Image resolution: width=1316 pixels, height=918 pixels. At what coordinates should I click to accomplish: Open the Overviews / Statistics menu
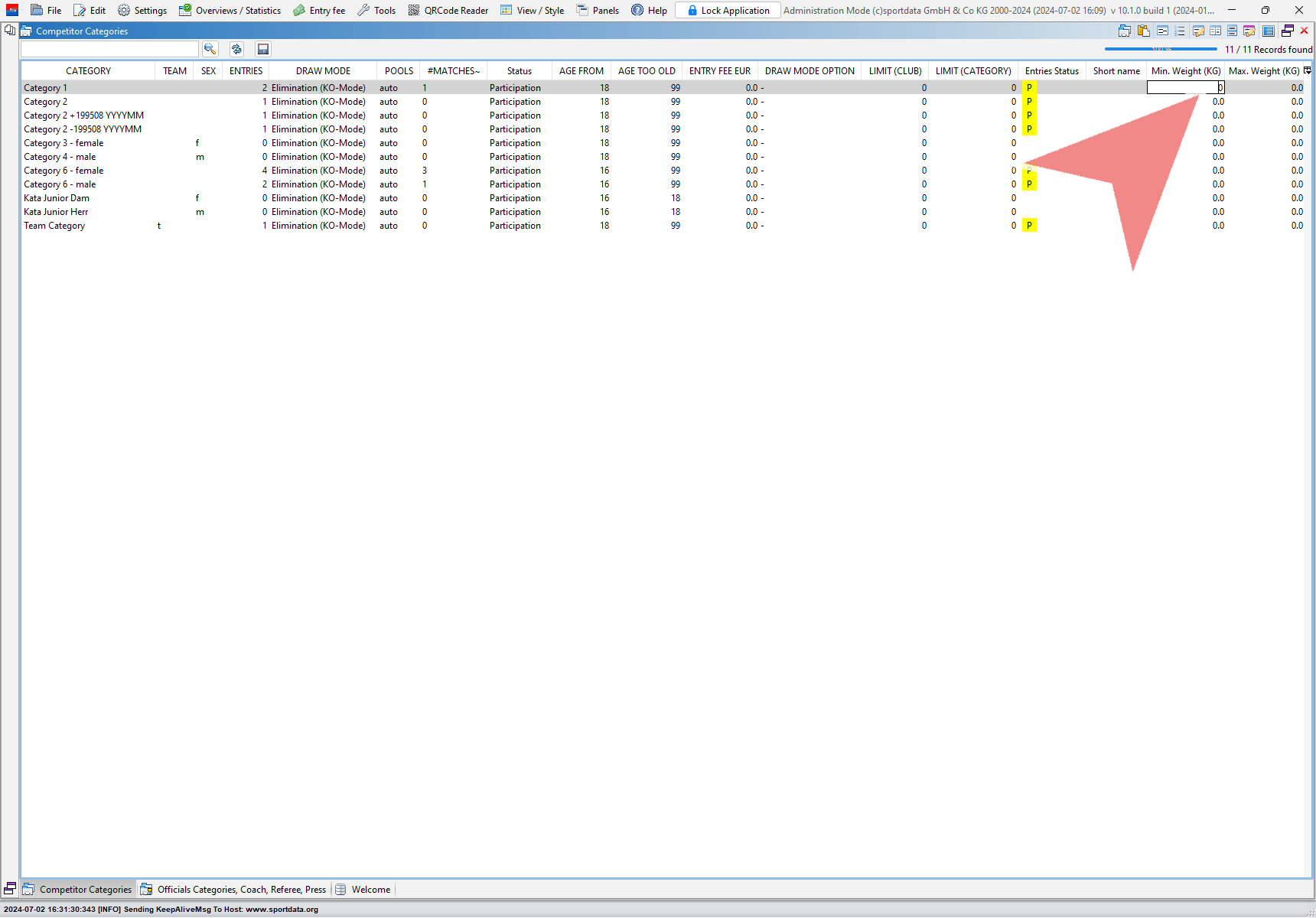click(230, 11)
